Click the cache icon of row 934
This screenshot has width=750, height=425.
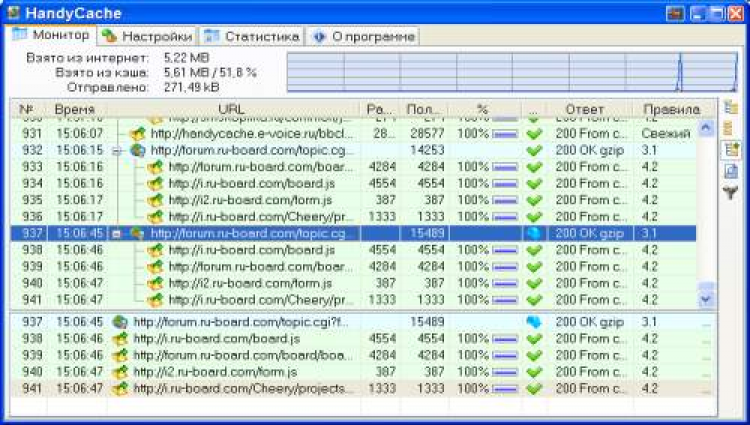coord(155,184)
